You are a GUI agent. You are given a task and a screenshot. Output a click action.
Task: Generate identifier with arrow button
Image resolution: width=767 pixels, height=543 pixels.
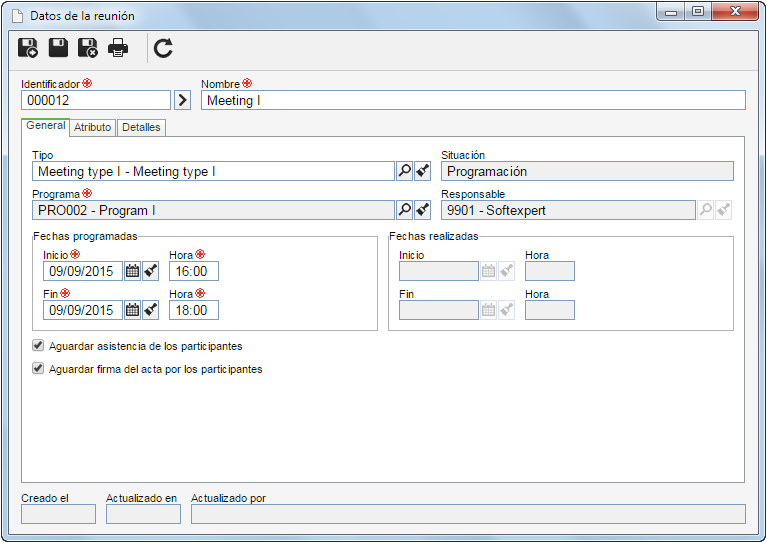(x=182, y=100)
